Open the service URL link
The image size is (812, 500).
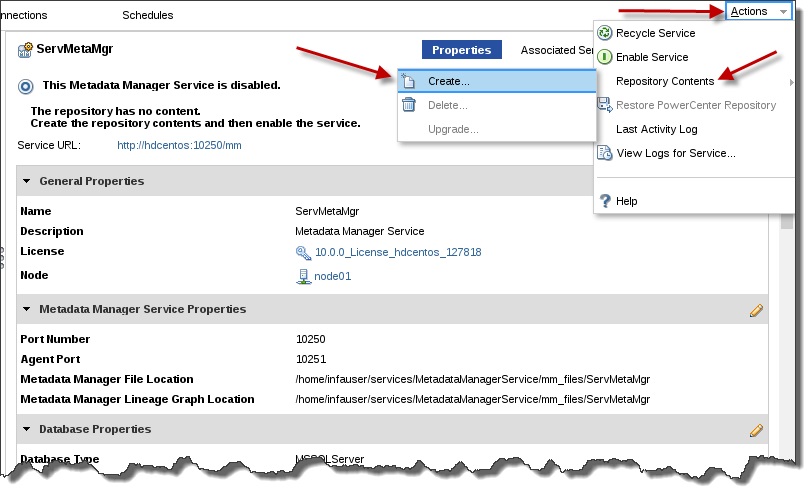[x=179, y=145]
